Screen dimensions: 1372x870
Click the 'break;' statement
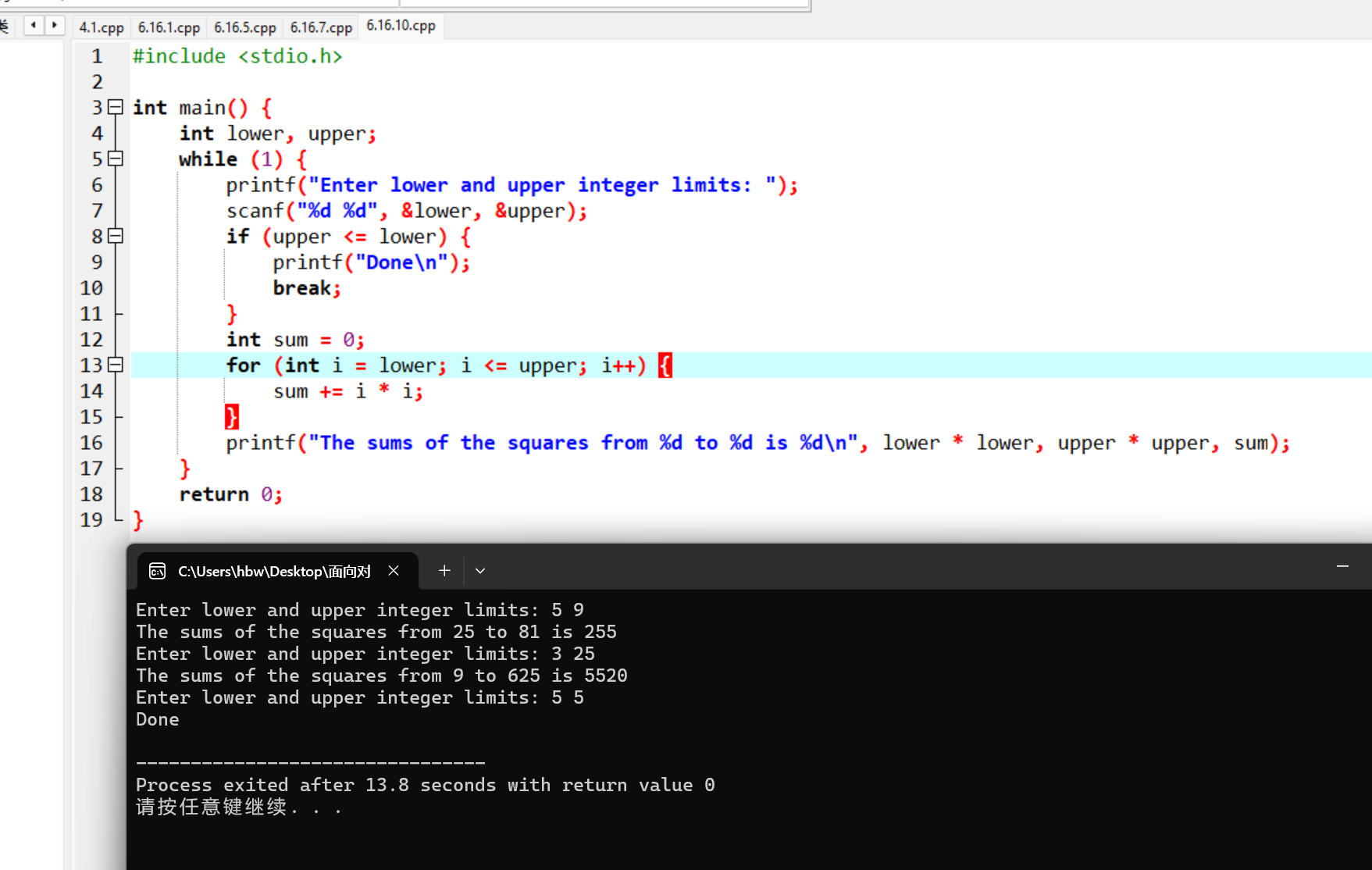pyautogui.click(x=307, y=288)
